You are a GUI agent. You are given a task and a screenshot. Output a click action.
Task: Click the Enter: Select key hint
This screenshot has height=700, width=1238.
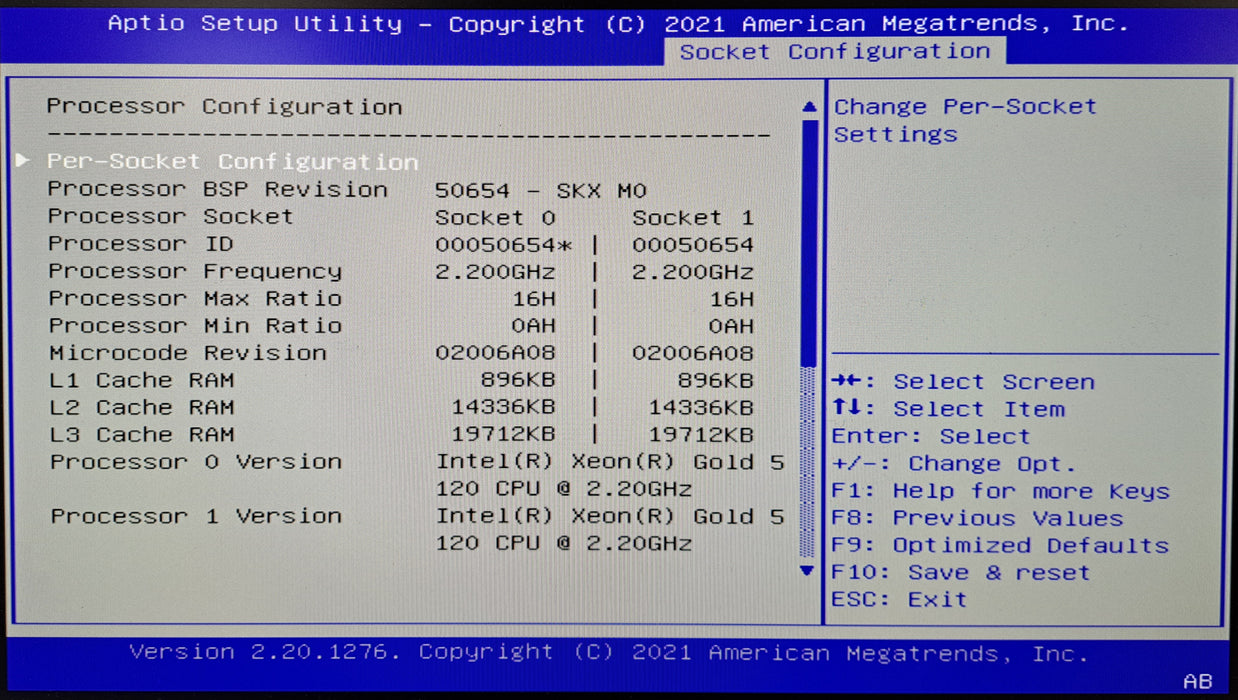(x=930, y=436)
